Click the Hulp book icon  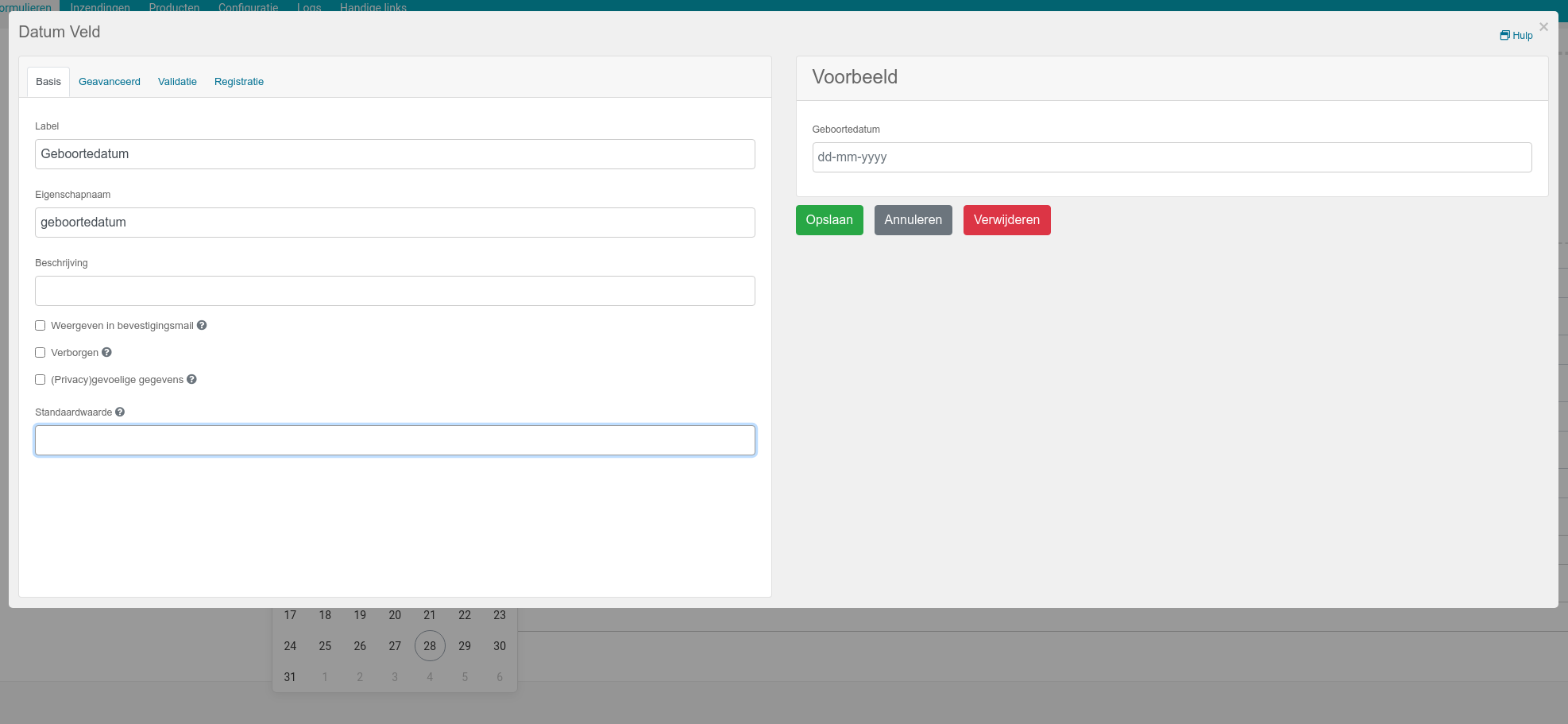(1504, 35)
